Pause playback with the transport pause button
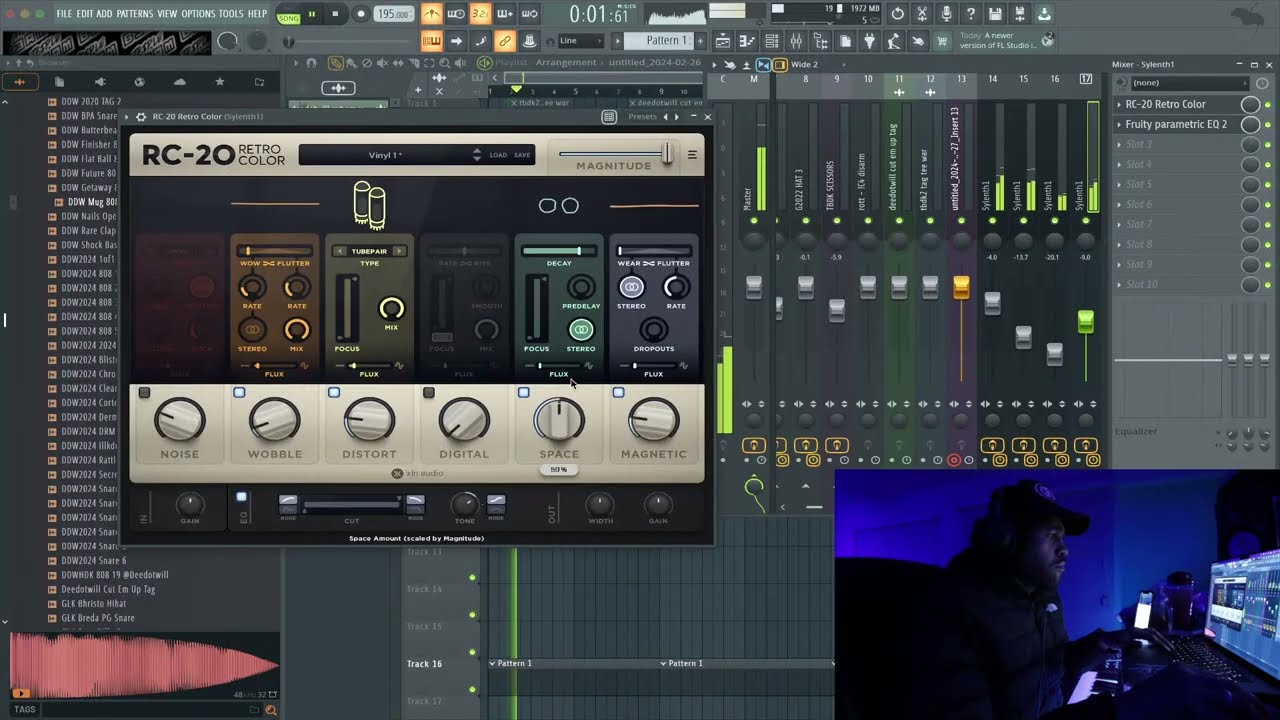The image size is (1280, 720). 312,14
